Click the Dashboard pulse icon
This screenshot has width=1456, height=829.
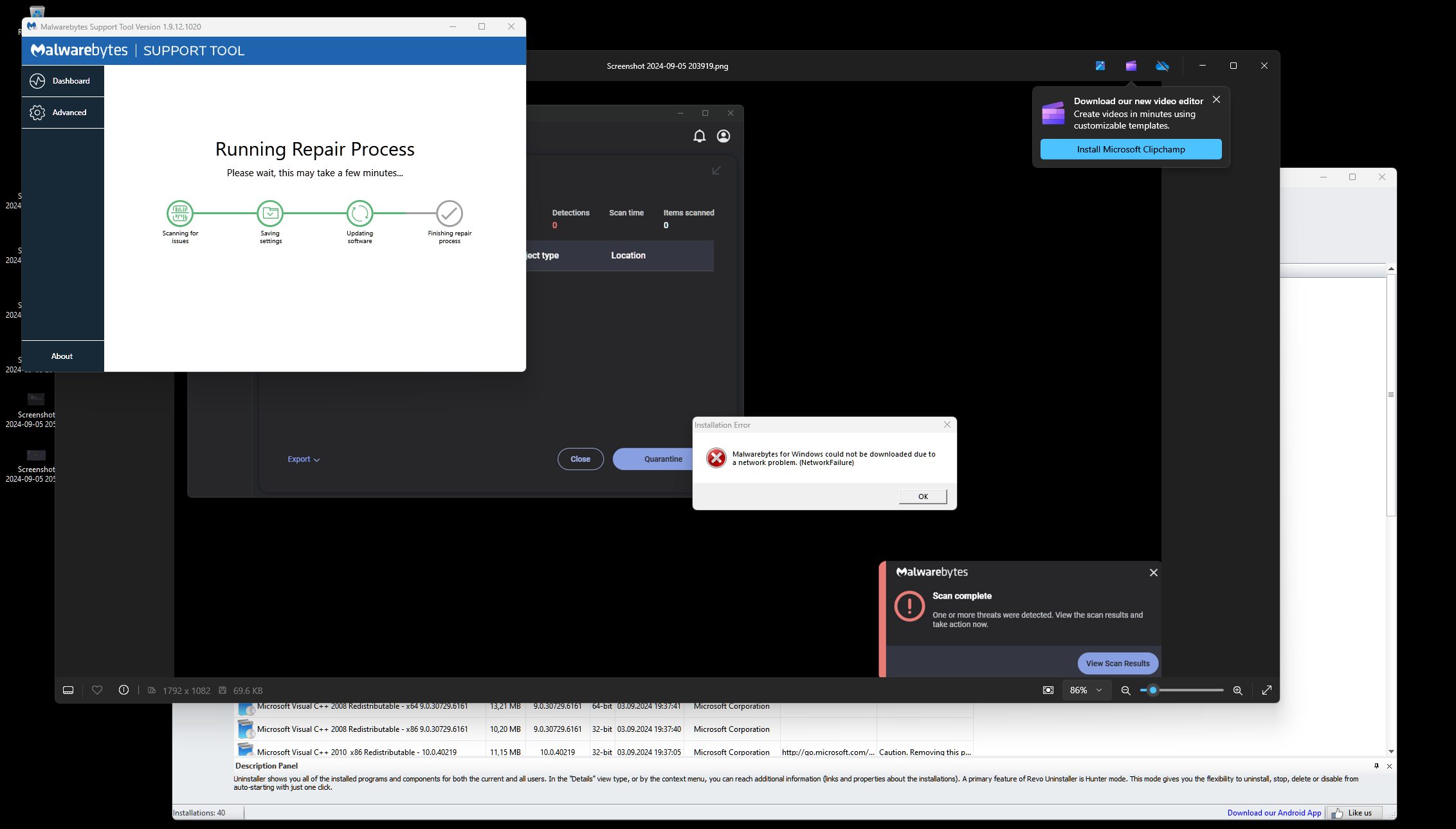click(37, 81)
